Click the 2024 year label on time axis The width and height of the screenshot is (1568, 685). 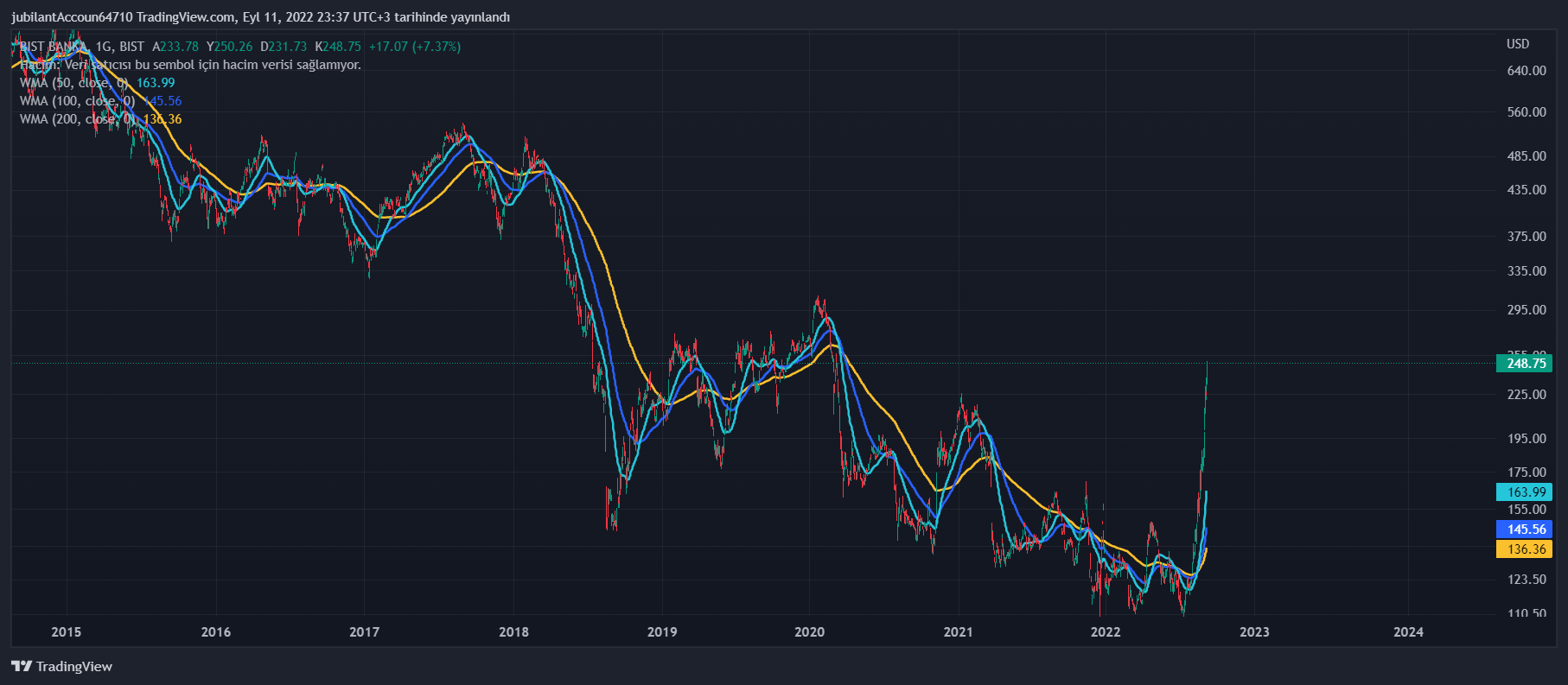tap(1408, 632)
